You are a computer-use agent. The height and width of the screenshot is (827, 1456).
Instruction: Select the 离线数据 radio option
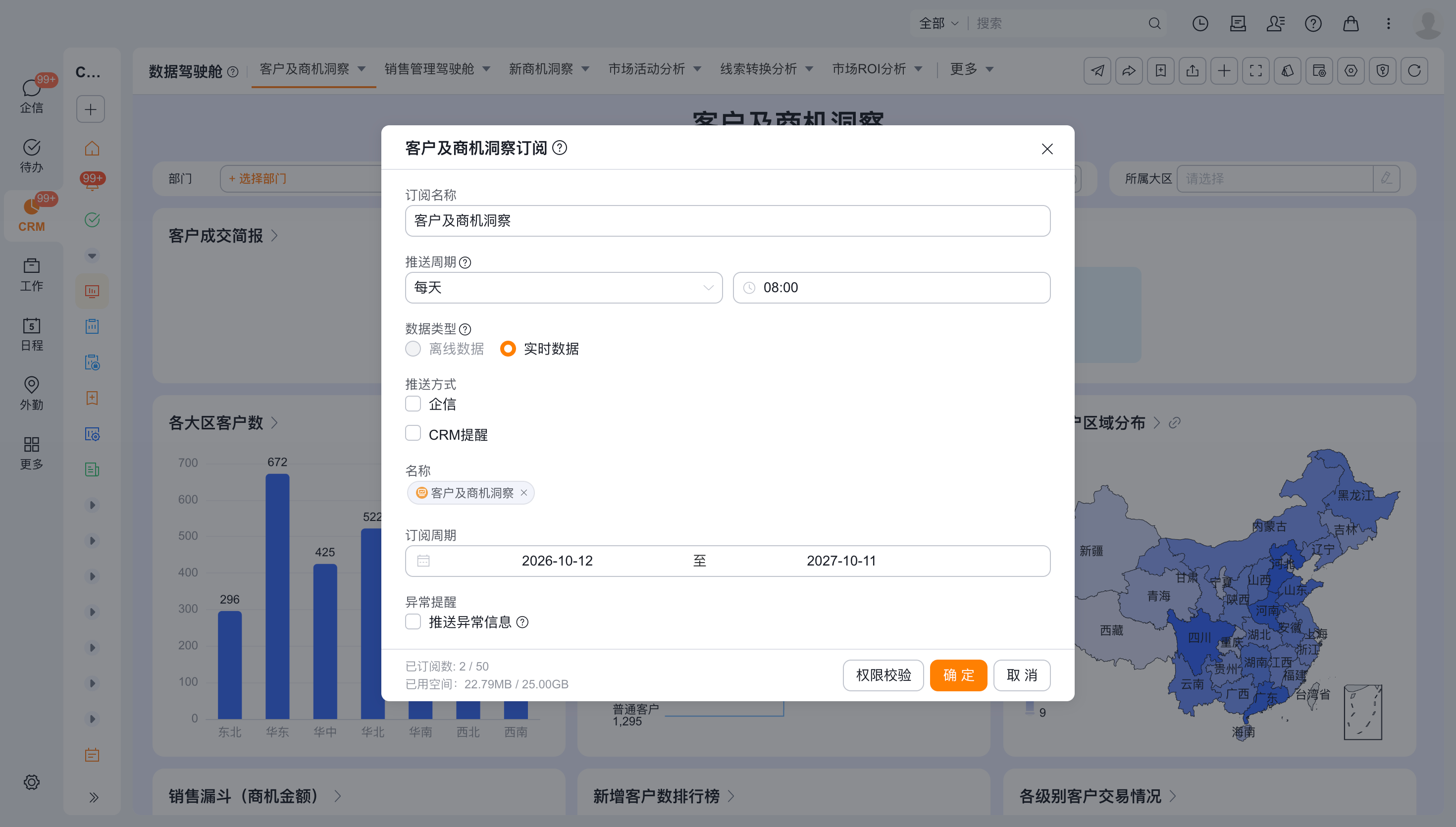tap(413, 349)
